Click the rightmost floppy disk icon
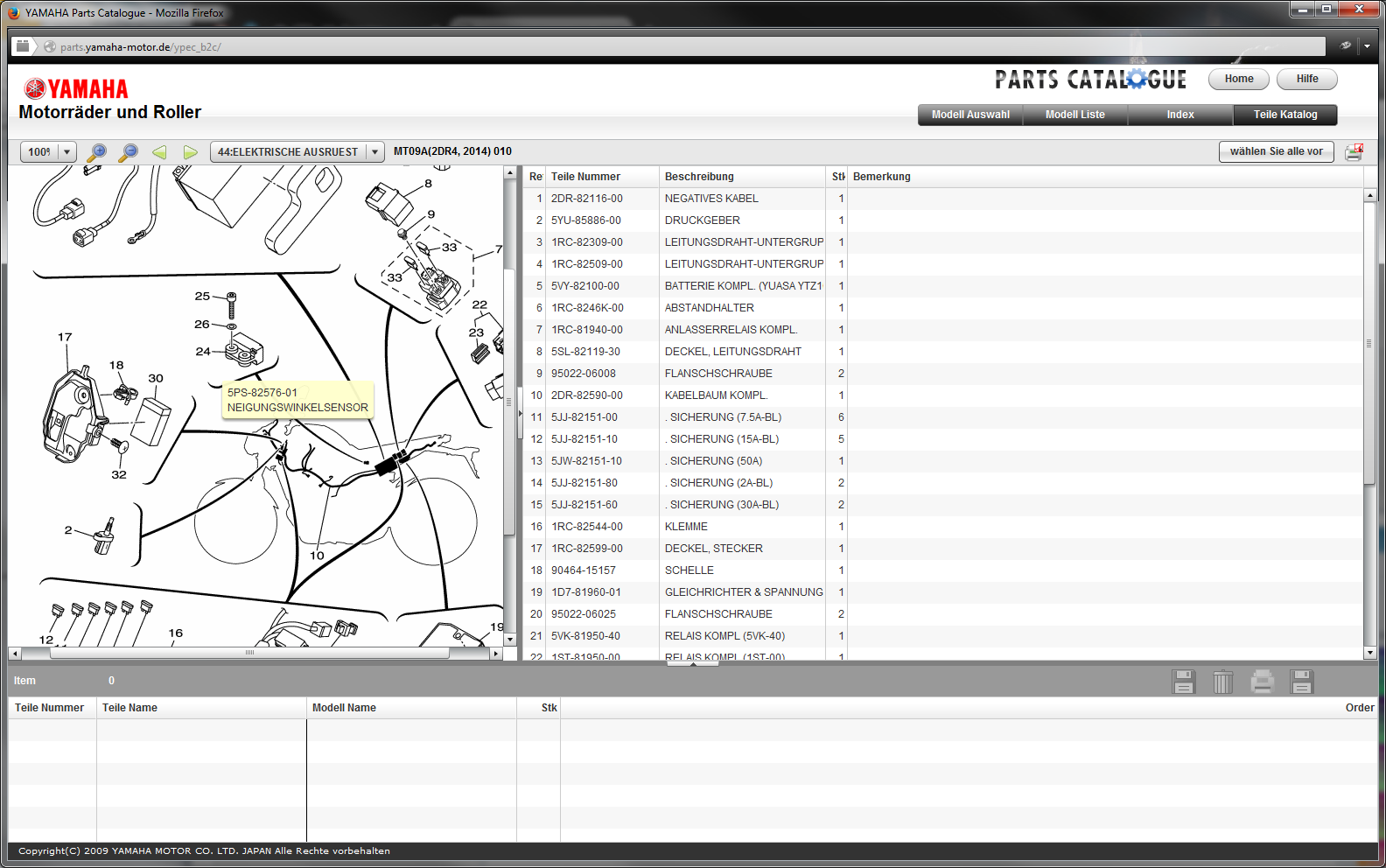Image resolution: width=1386 pixels, height=868 pixels. pyautogui.click(x=1301, y=682)
